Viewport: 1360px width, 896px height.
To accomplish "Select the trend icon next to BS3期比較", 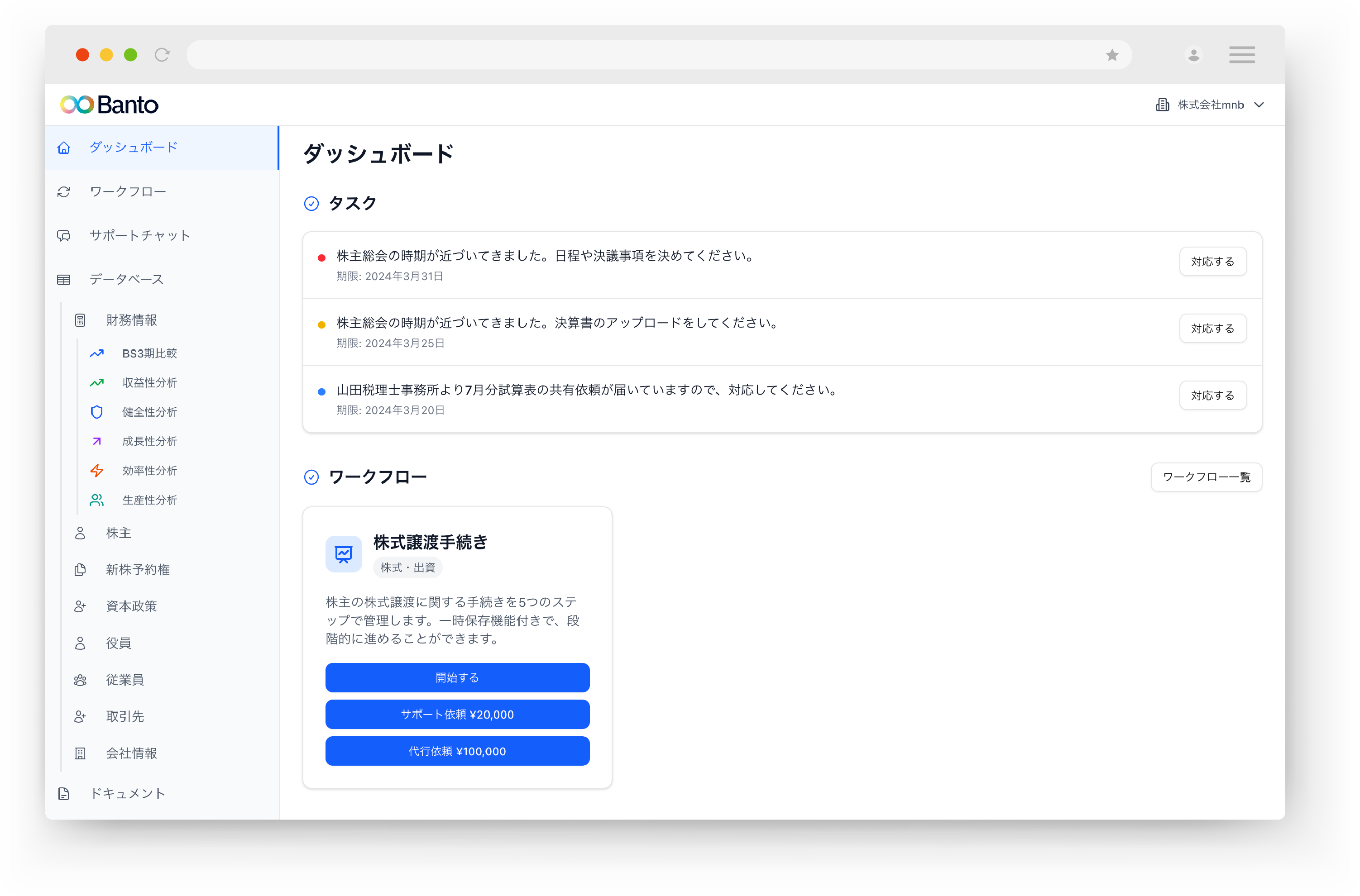I will 97,353.
